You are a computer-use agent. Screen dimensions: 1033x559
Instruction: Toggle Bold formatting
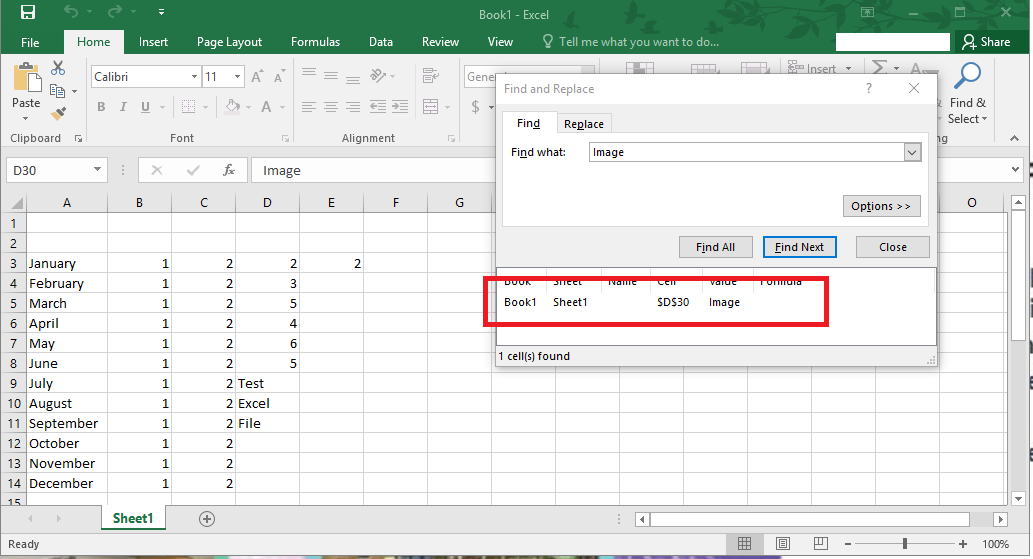point(101,107)
